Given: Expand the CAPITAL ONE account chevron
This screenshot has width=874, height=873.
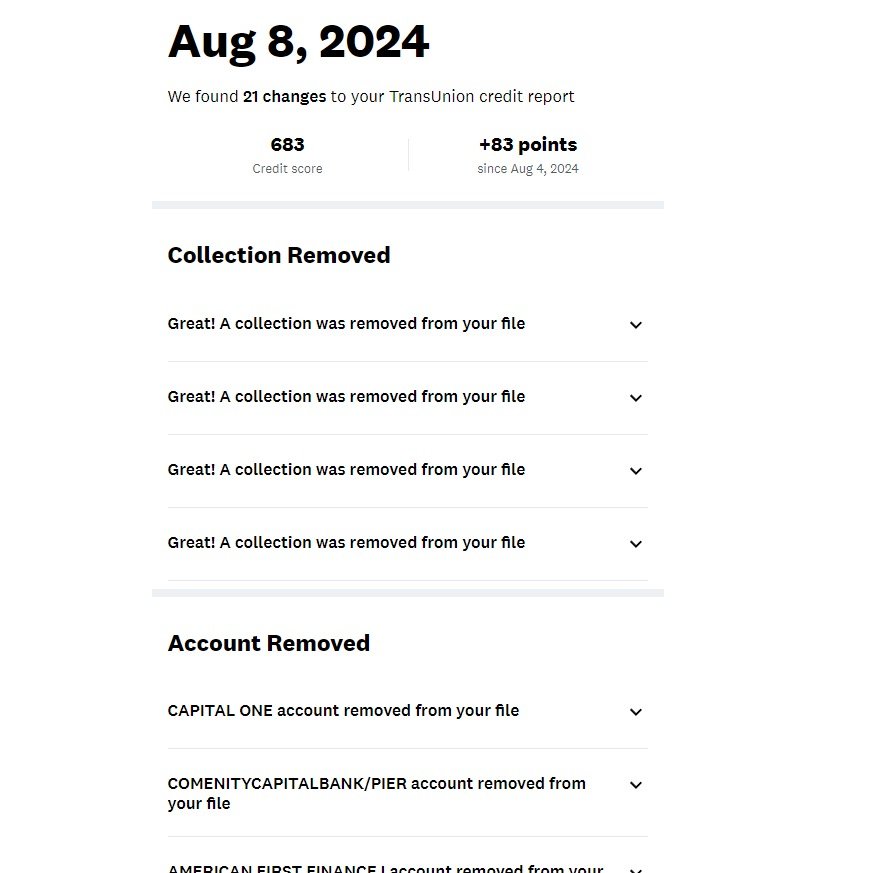Looking at the screenshot, I should tap(635, 712).
